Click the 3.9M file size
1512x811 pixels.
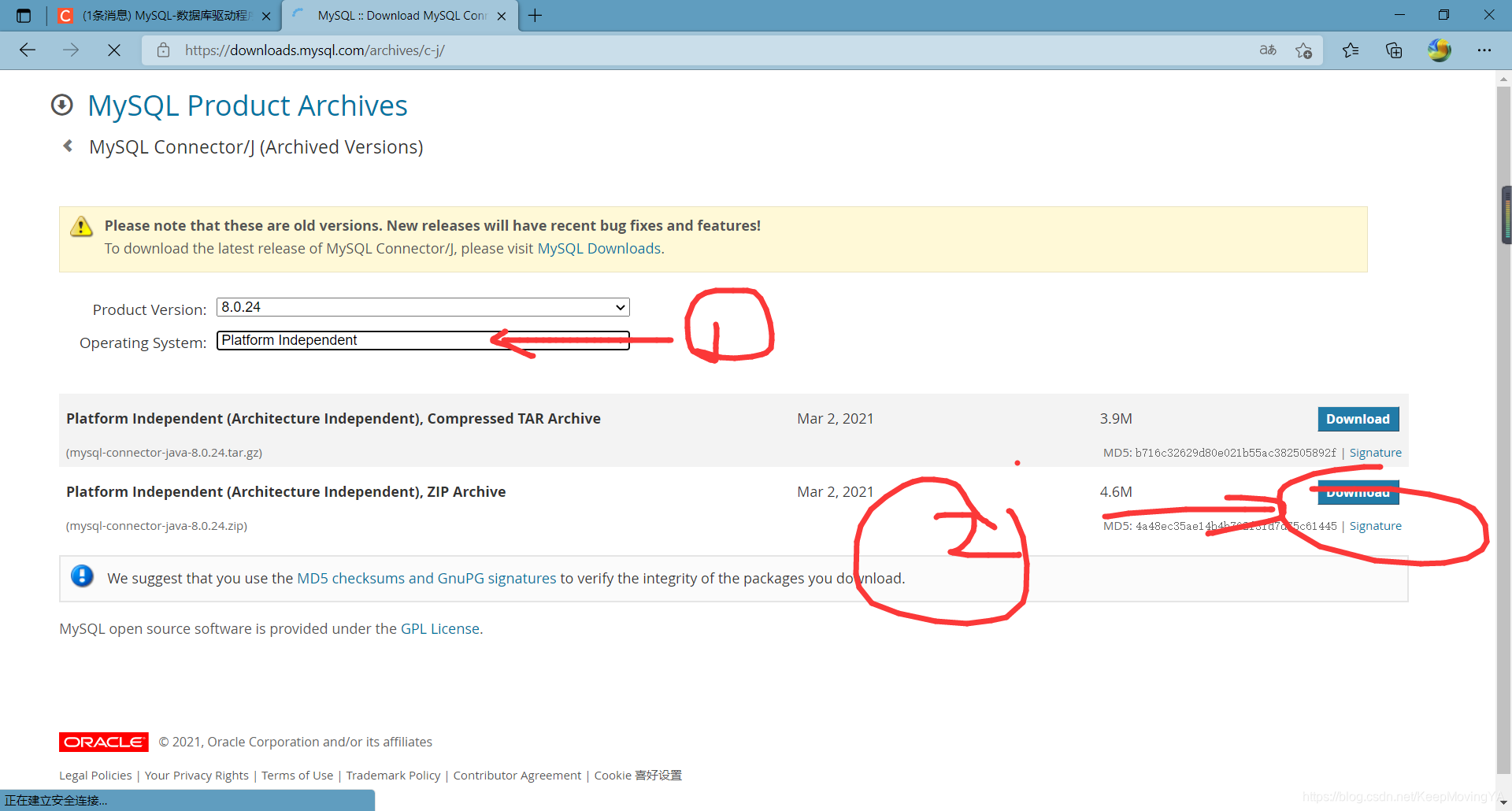pyautogui.click(x=1116, y=419)
